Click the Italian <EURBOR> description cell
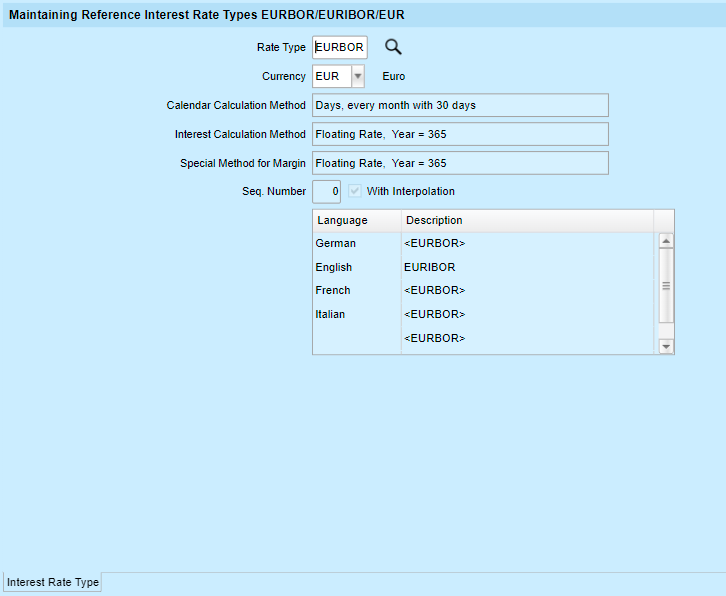This screenshot has width=726, height=596. [x=527, y=314]
